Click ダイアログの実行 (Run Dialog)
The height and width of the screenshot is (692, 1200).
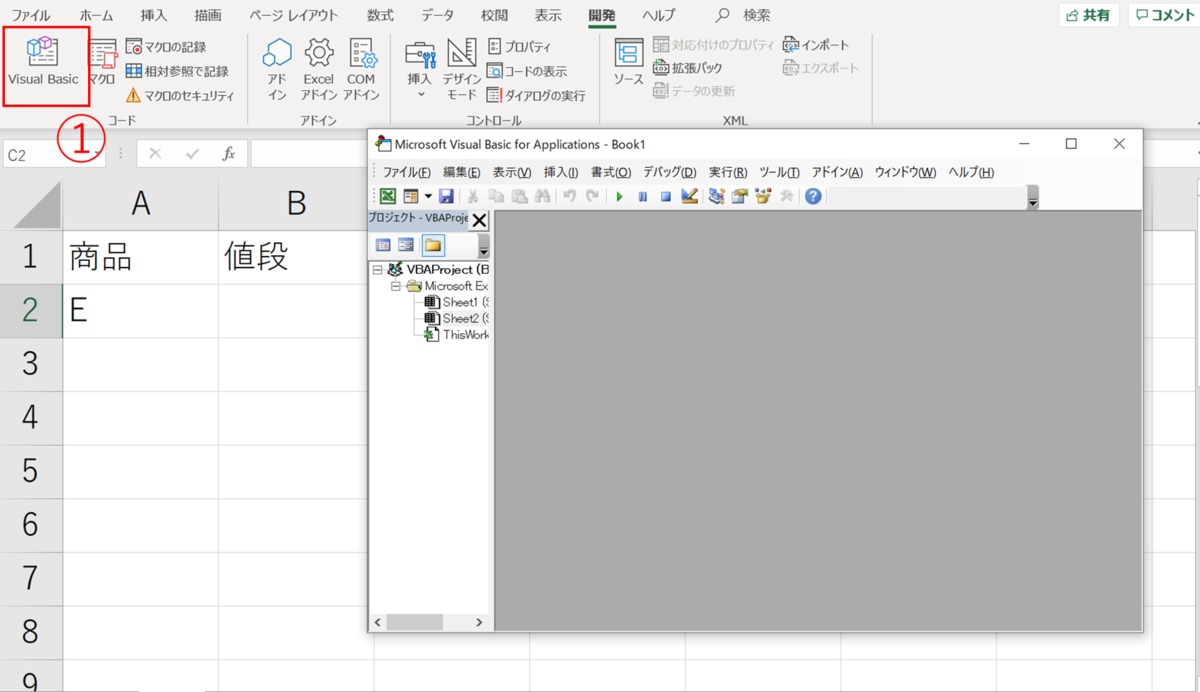[x=536, y=96]
